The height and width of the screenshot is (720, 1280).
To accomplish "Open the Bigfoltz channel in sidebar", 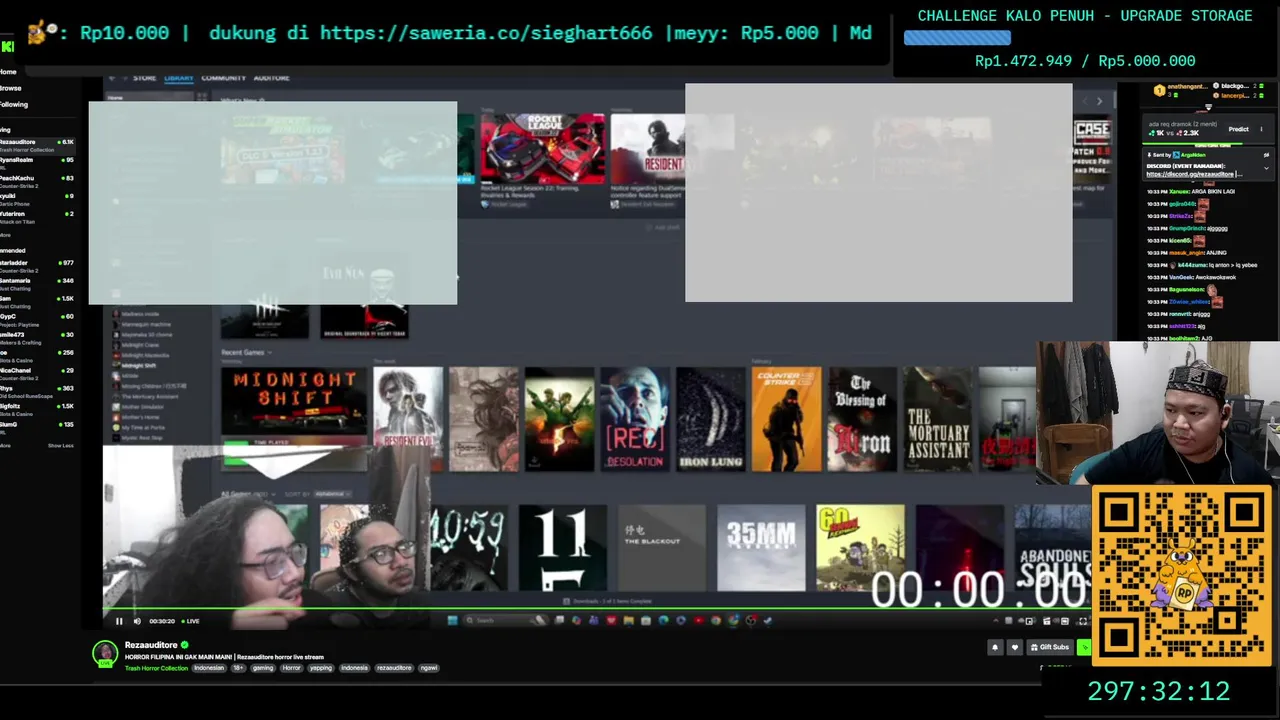I will click(x=37, y=409).
